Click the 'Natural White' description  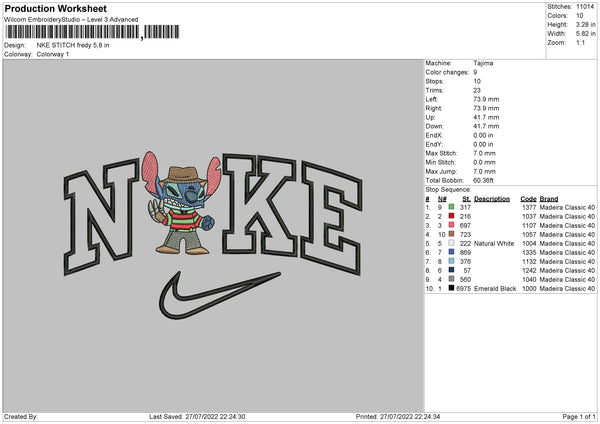494,243
